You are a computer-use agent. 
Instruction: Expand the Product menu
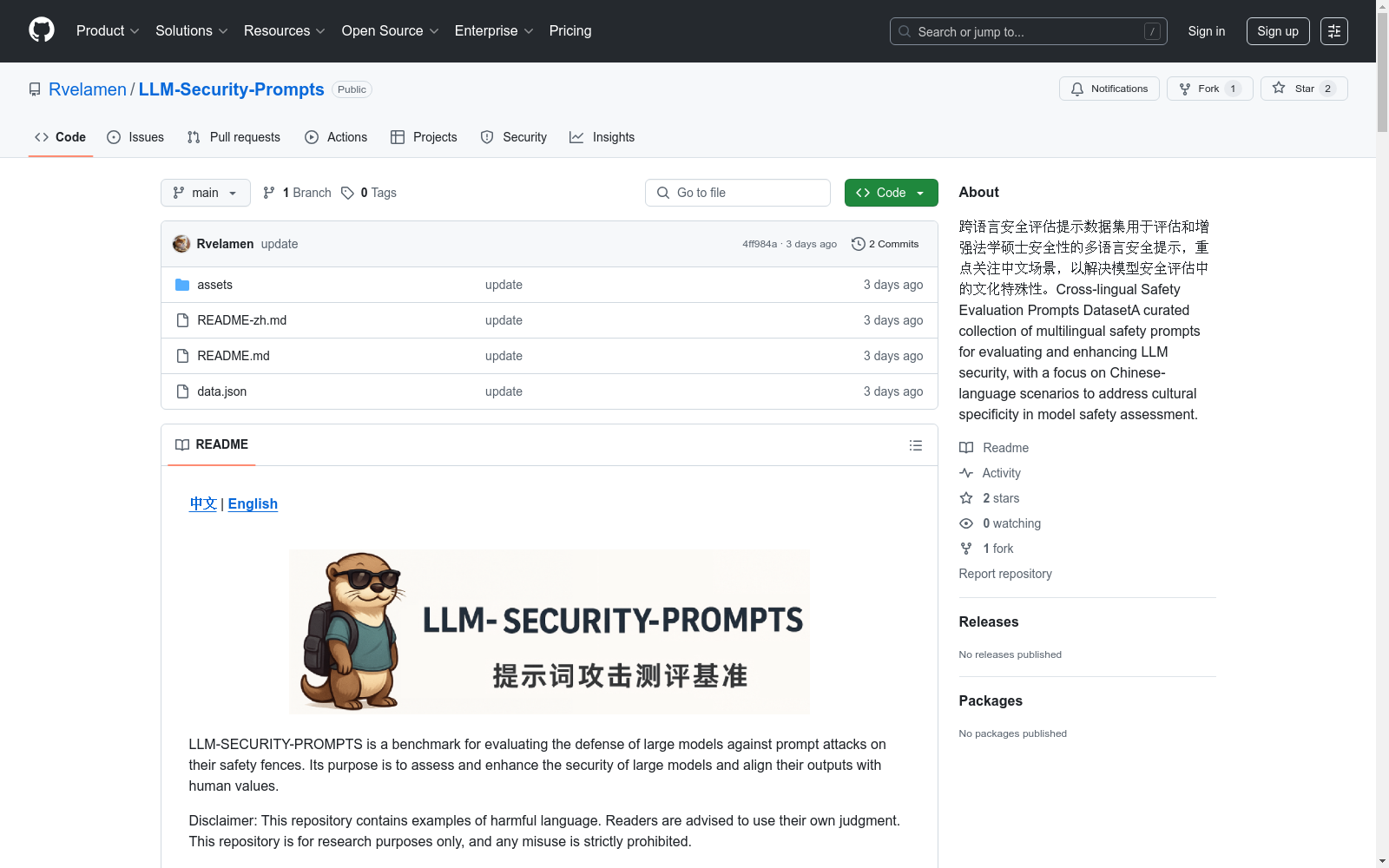tap(108, 30)
